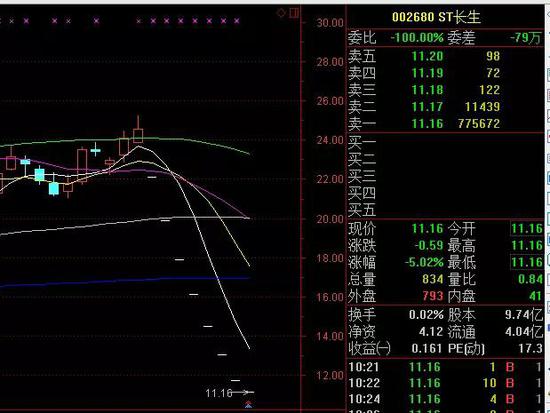
Task: Click the 卖四 volume 72
Action: (x=493, y=73)
